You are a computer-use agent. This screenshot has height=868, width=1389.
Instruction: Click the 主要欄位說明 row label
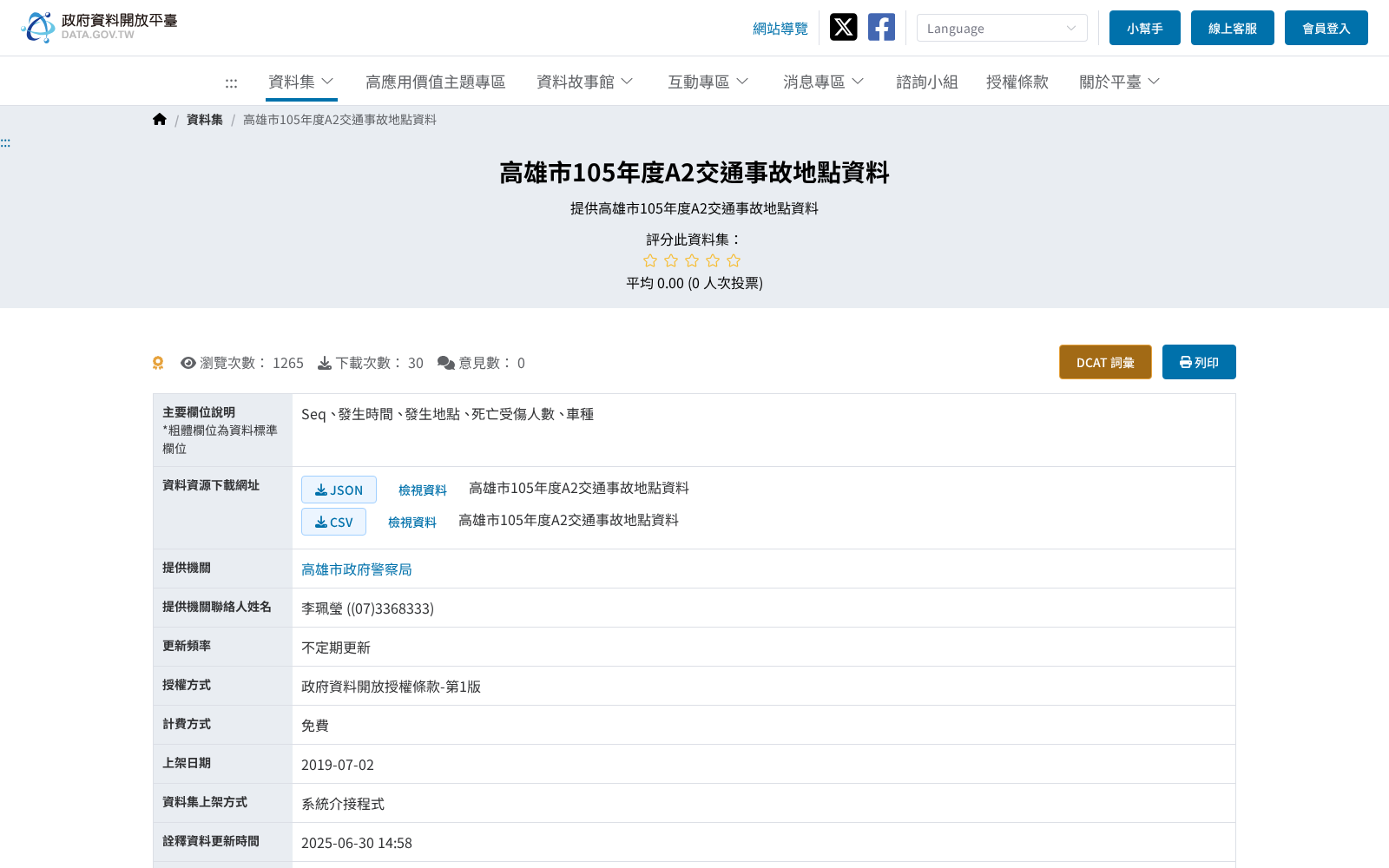point(199,412)
